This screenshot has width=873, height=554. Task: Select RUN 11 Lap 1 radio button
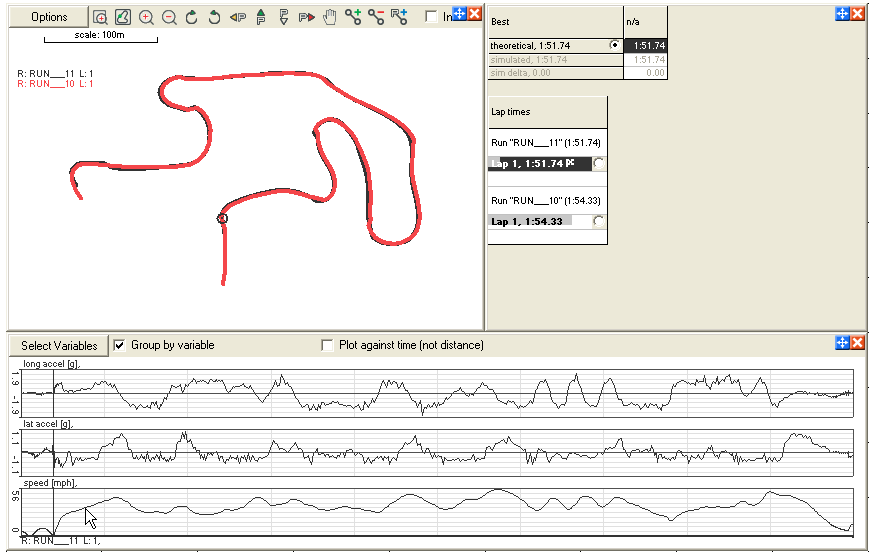point(599,163)
